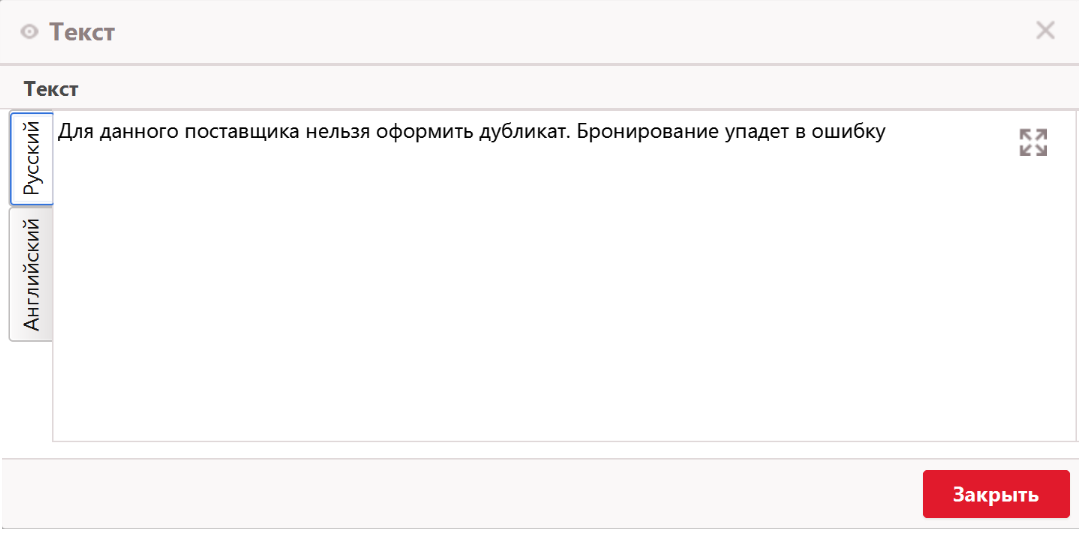Click the eye icon in dialog header
This screenshot has width=1079, height=539.
click(29, 32)
